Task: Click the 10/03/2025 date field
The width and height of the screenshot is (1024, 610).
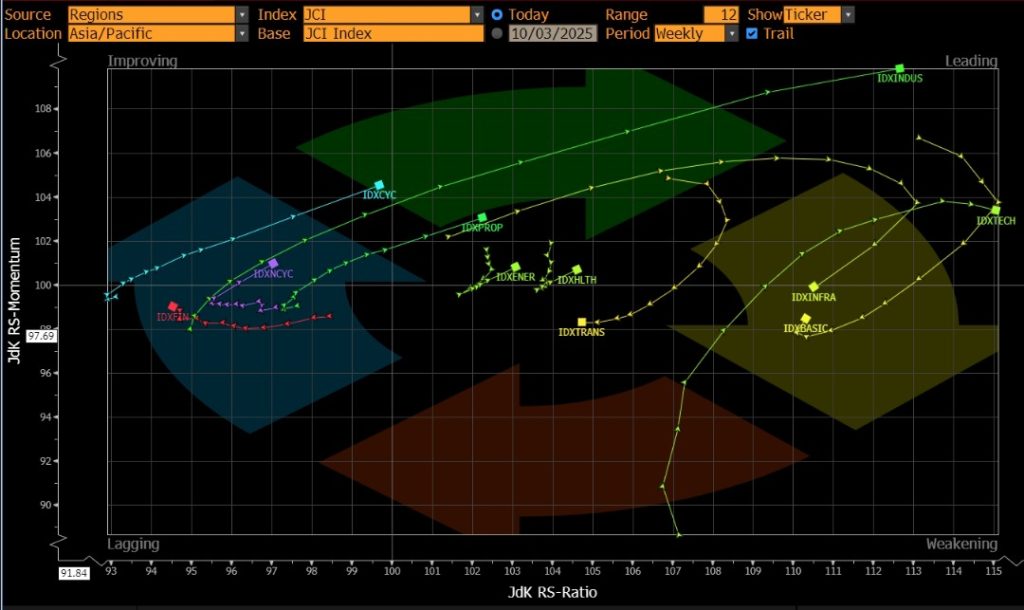Action: (x=553, y=33)
